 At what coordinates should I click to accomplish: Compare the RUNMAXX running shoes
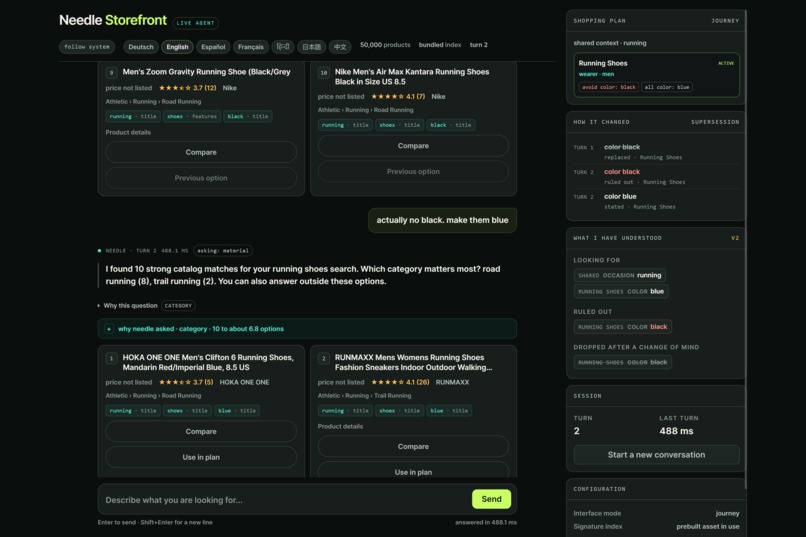(x=413, y=447)
